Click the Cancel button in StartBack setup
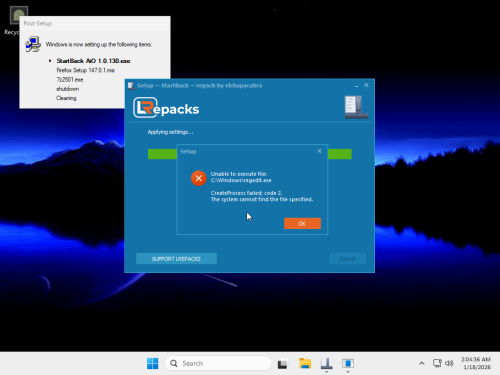500x375 pixels. tap(347, 259)
